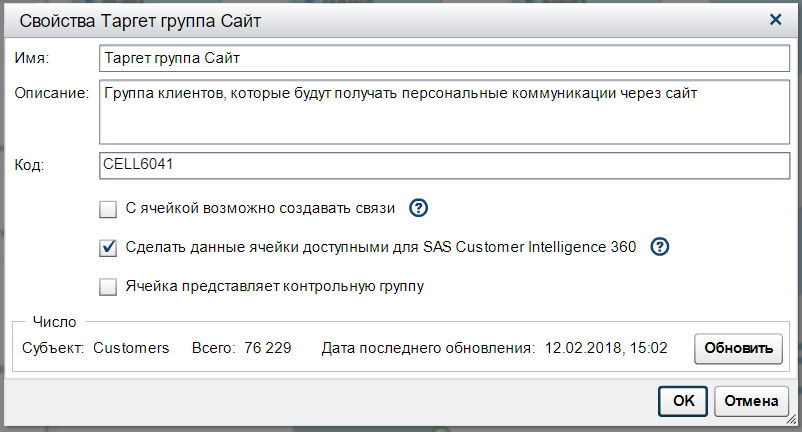
Task: Click into the Имя text field
Action: tap(444, 59)
